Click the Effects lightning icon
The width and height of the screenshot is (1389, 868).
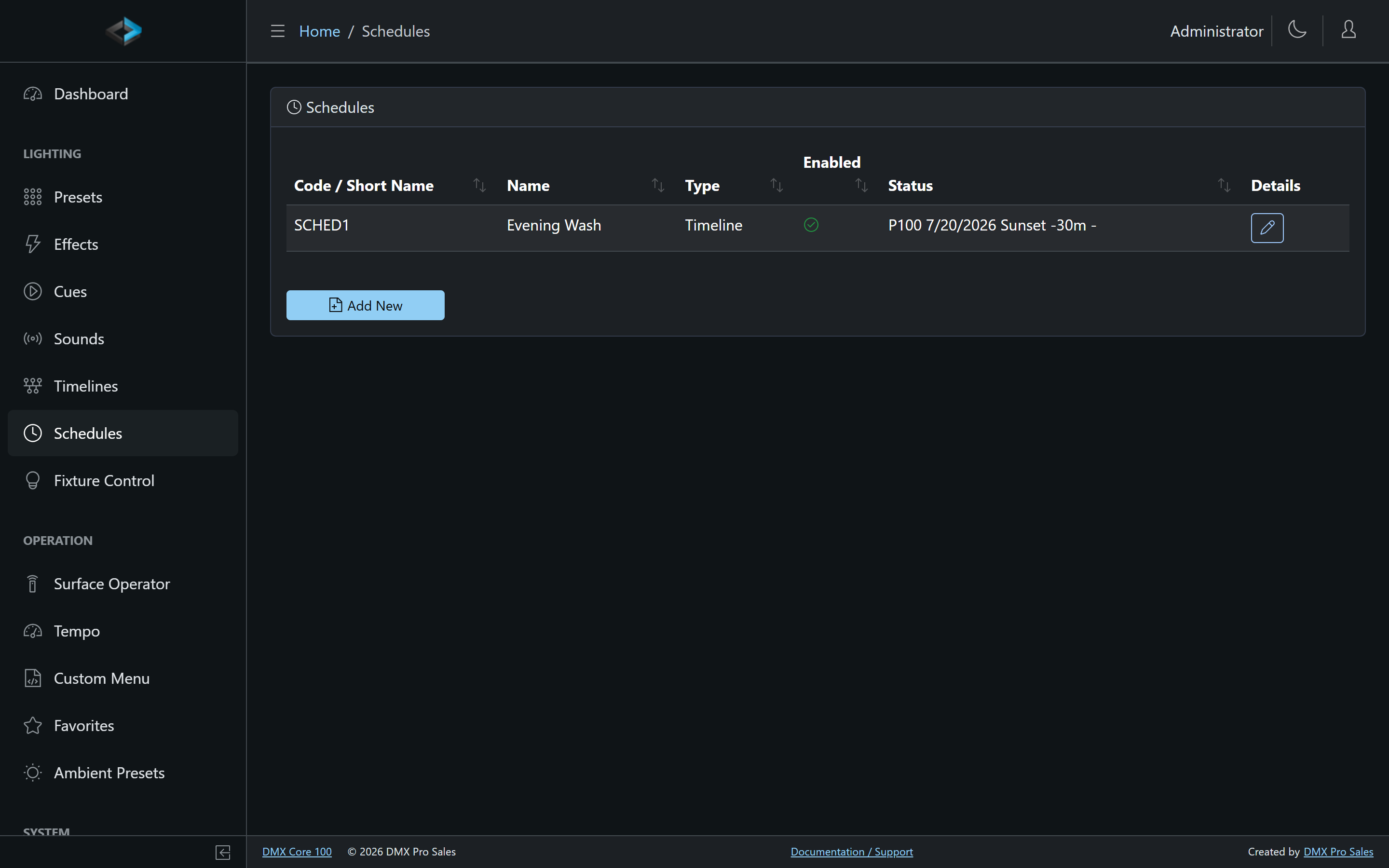pyautogui.click(x=33, y=244)
